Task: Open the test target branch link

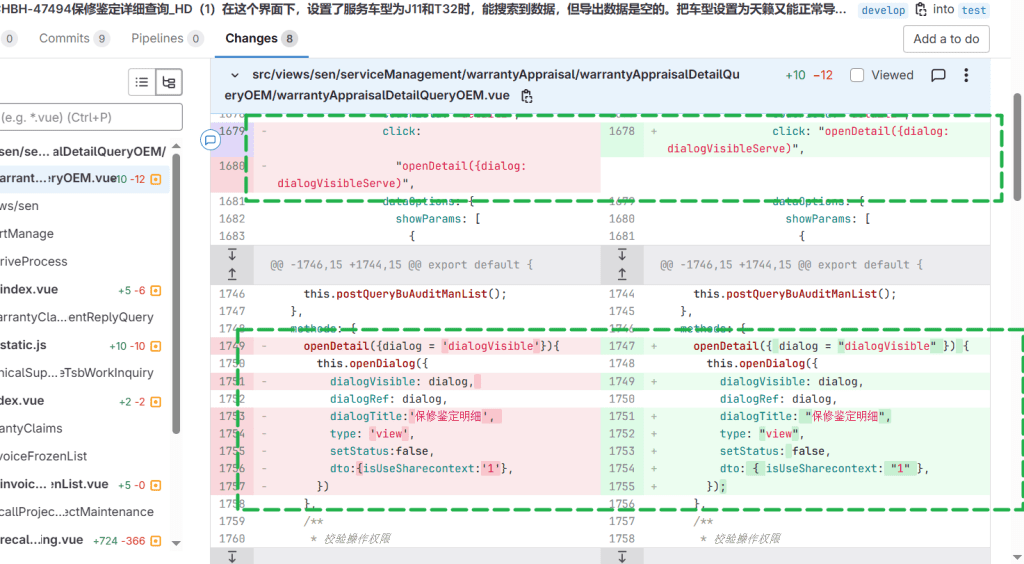Action: point(973,10)
